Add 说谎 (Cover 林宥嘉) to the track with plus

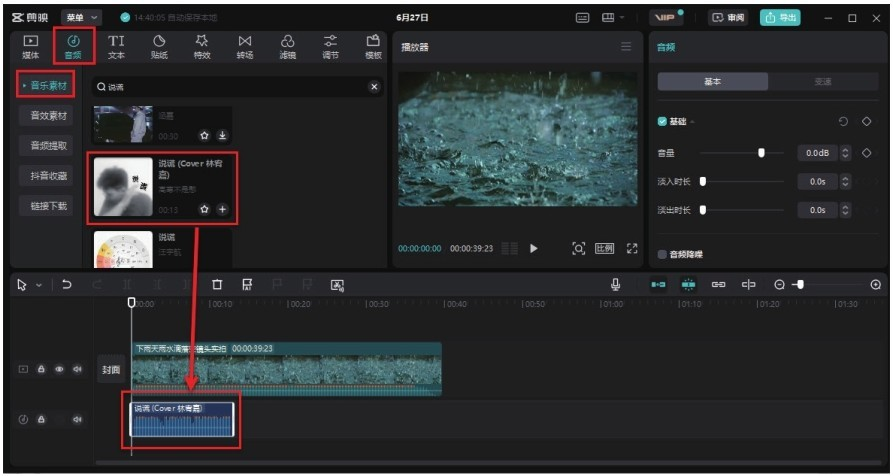click(223, 210)
